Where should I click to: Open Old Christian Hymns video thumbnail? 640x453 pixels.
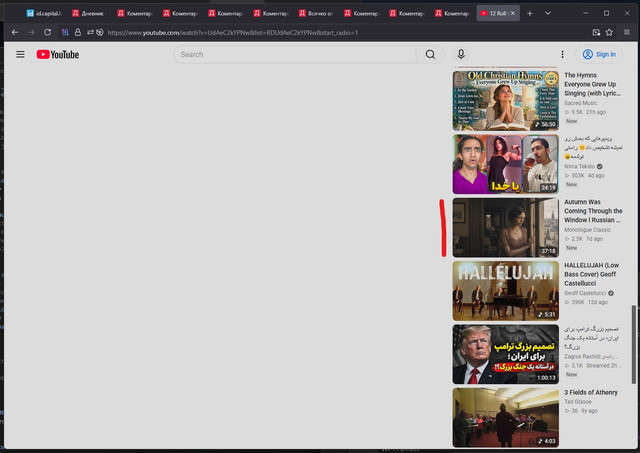tap(505, 101)
